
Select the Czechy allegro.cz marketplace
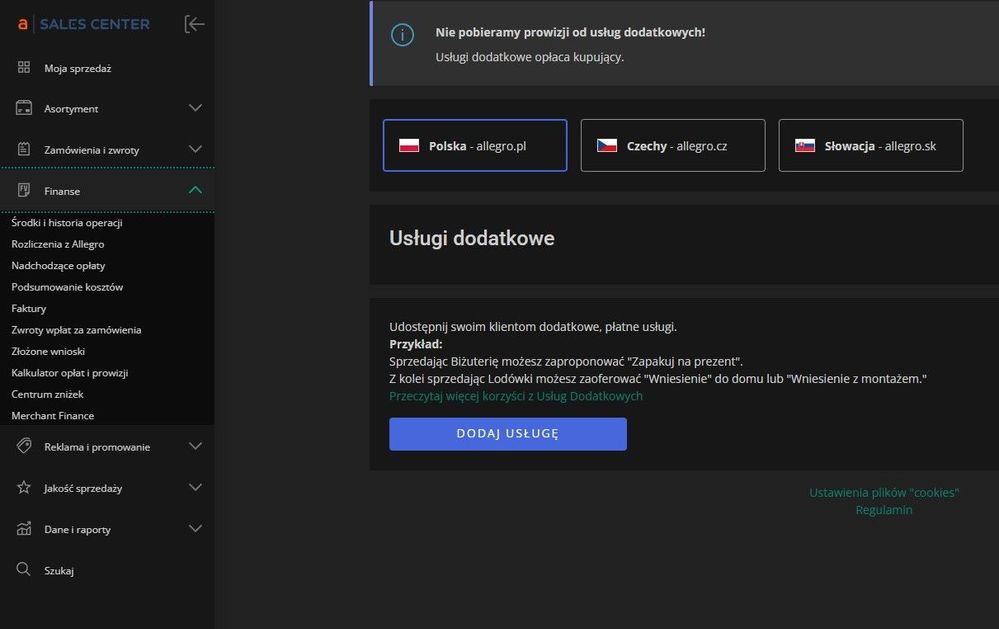pos(673,146)
